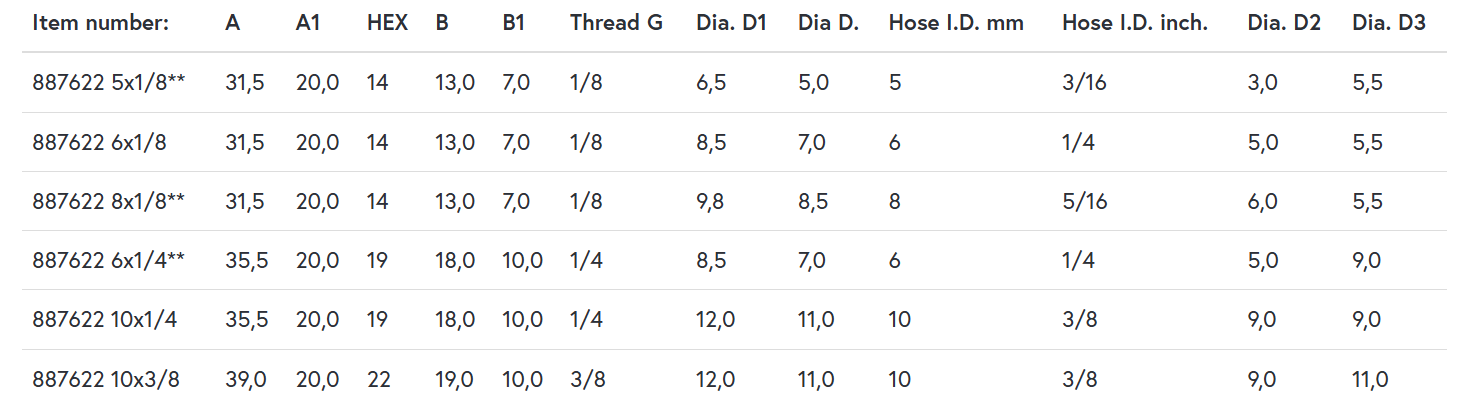Open item 887622 6x1/4** entry
1475x406 pixels.
[108, 261]
